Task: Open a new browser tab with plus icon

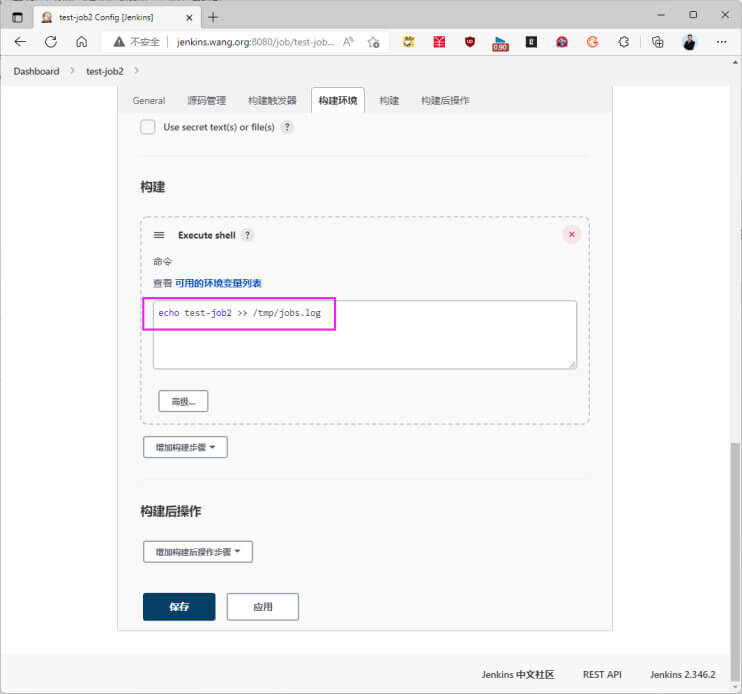Action: 213,18
